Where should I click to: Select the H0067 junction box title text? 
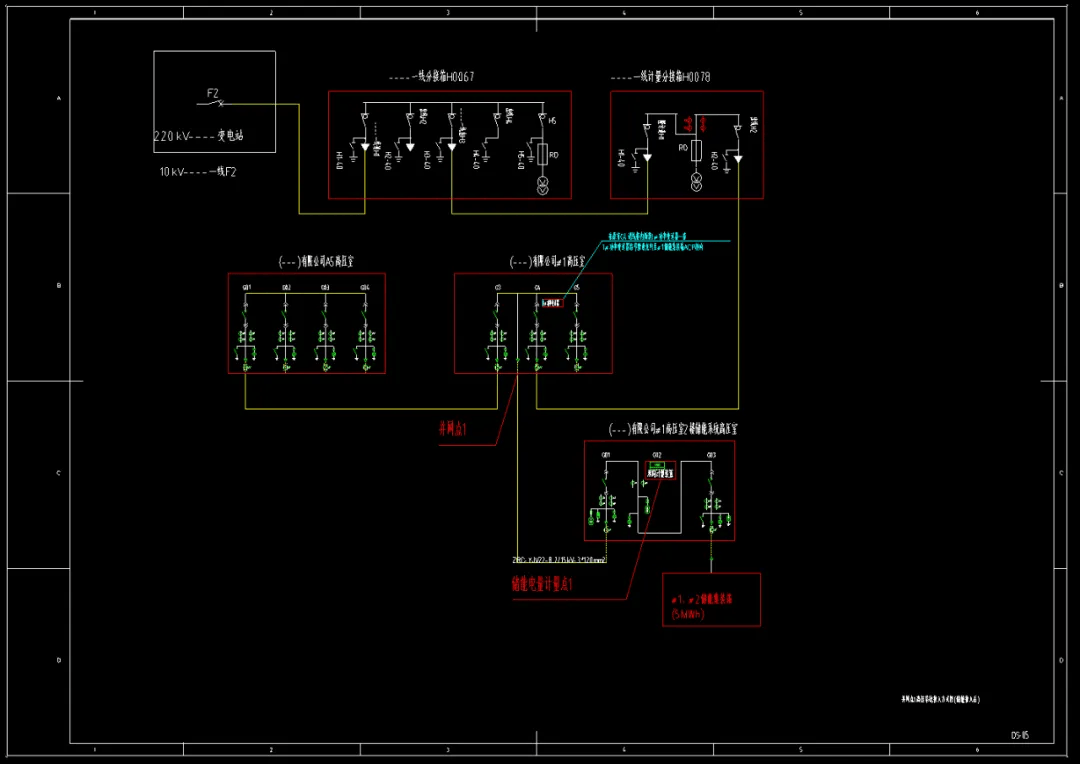pyautogui.click(x=431, y=77)
